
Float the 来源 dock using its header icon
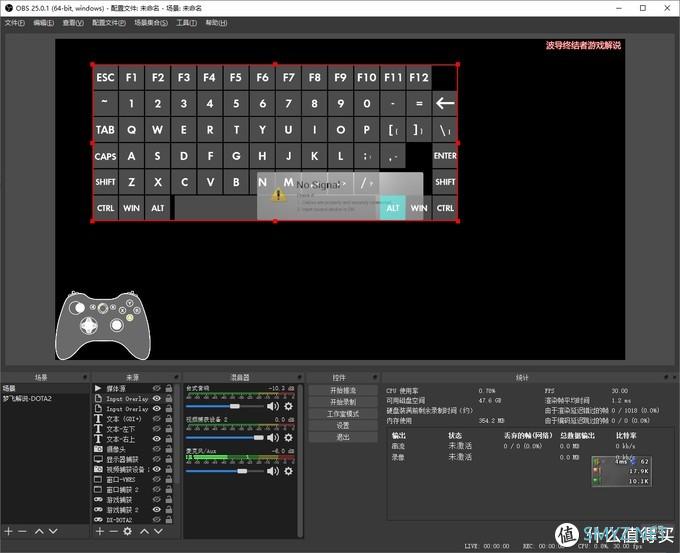coord(176,377)
